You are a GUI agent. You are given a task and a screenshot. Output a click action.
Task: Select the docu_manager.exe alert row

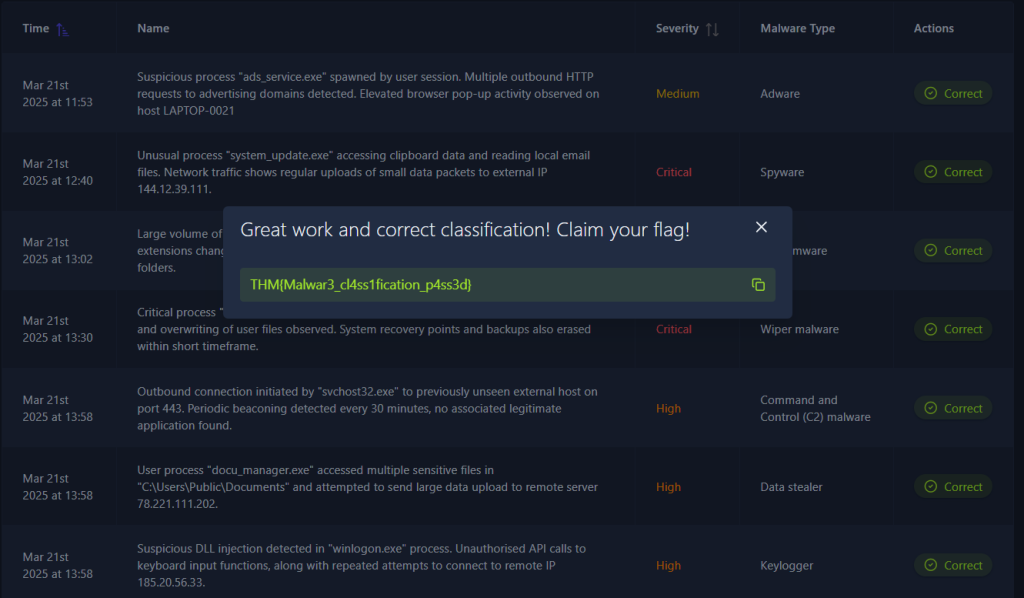pyautogui.click(x=368, y=487)
